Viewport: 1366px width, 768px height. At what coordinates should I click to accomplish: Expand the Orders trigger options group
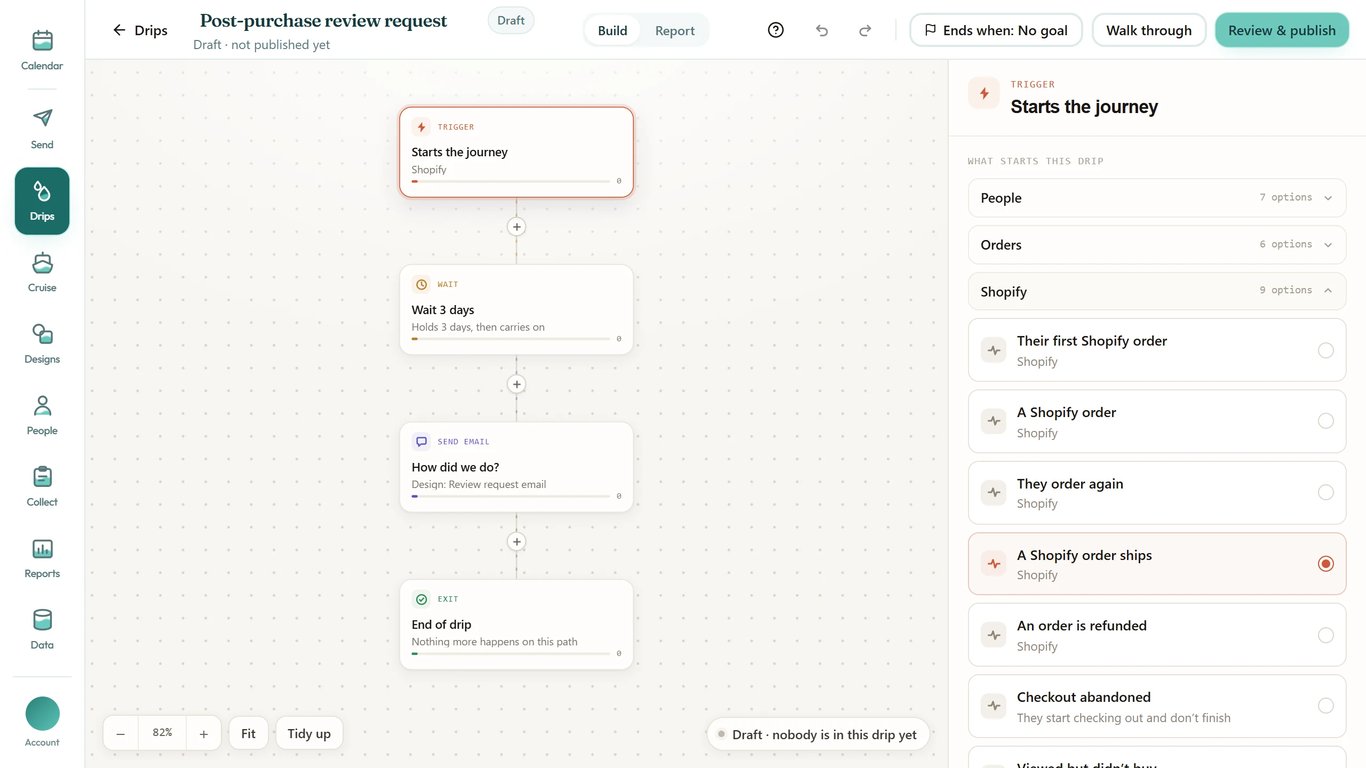click(1157, 245)
